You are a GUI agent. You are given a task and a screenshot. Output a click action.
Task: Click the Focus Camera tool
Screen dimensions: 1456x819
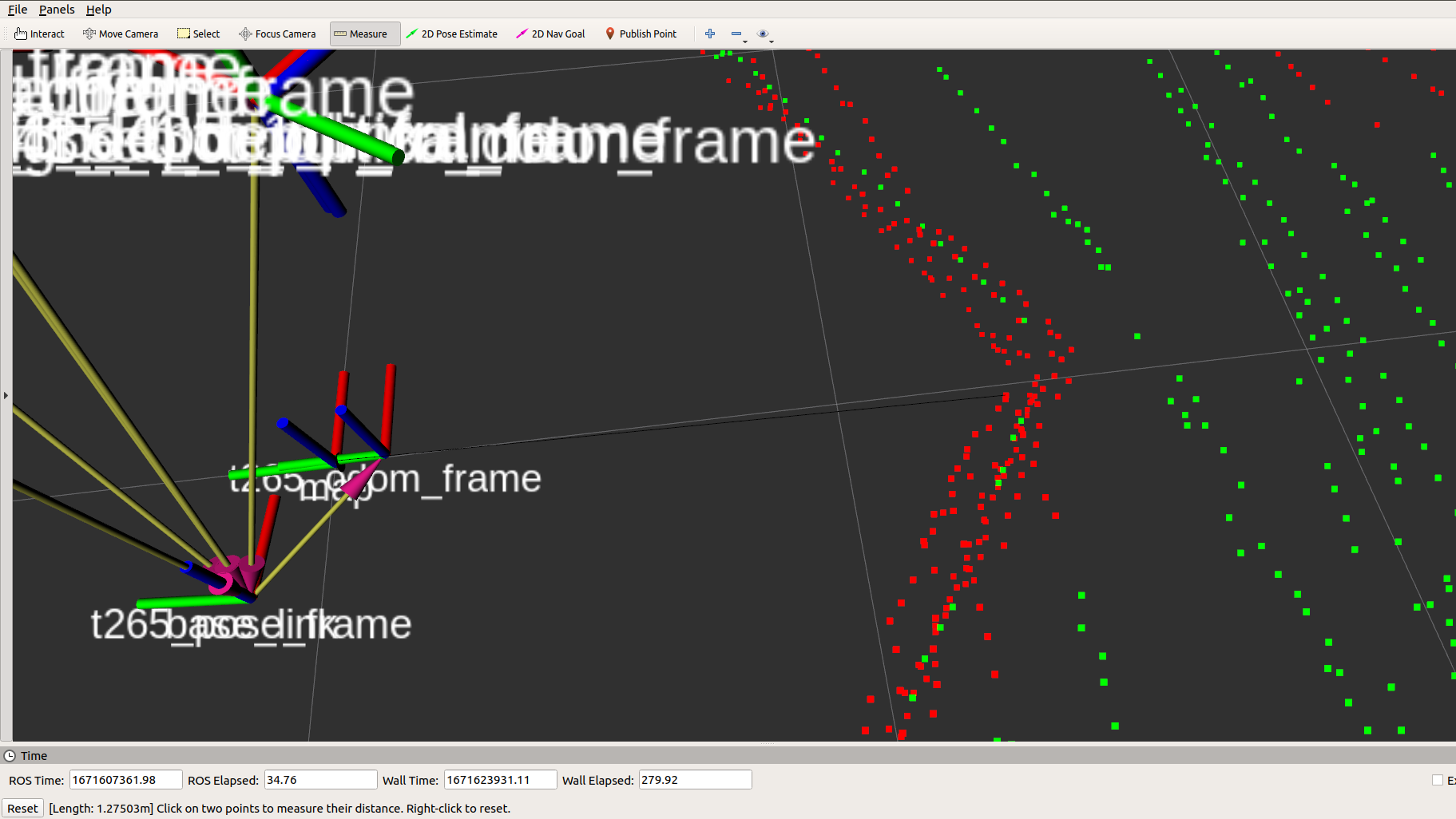pyautogui.click(x=278, y=34)
